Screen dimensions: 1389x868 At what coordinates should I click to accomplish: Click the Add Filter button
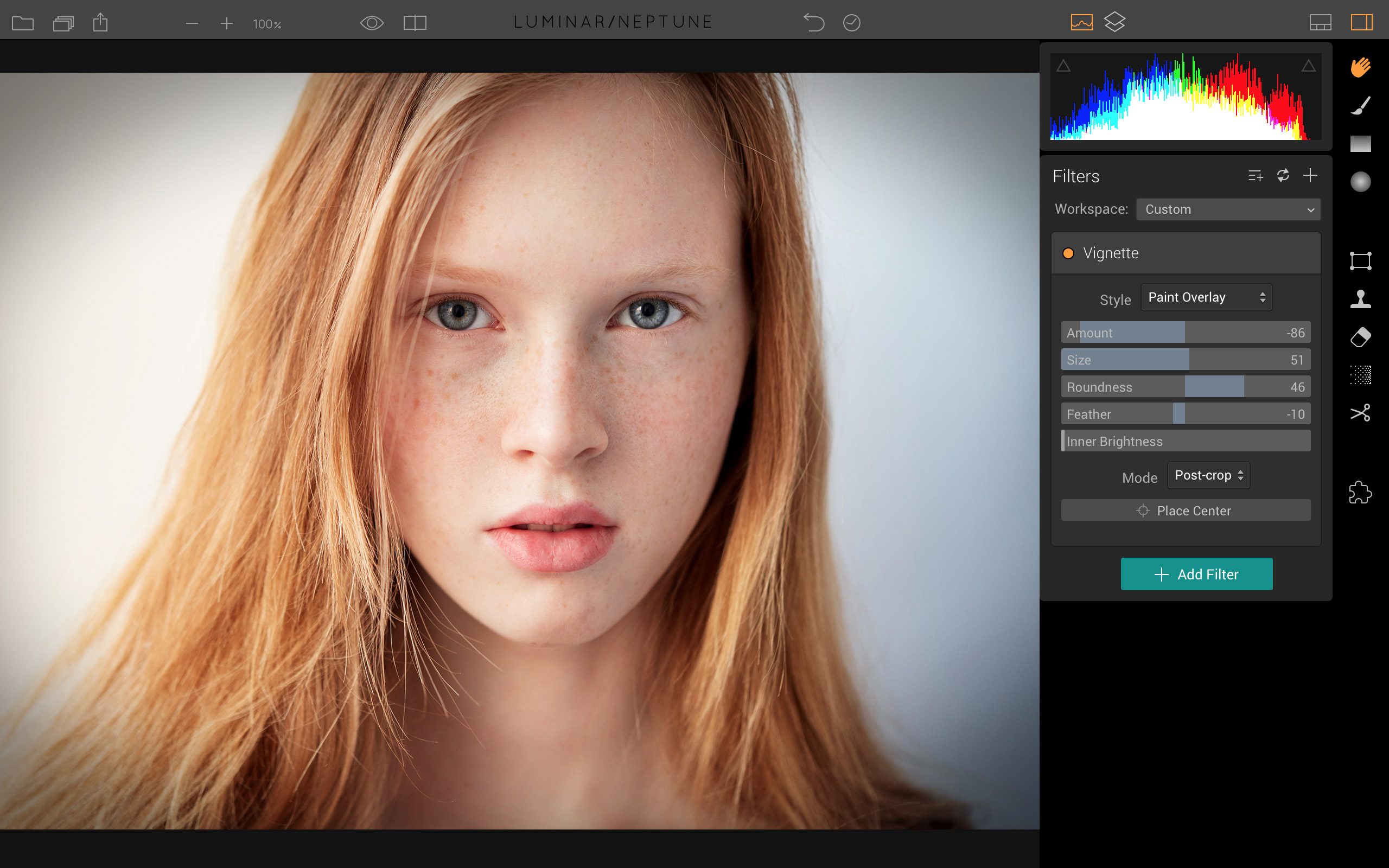tap(1196, 574)
